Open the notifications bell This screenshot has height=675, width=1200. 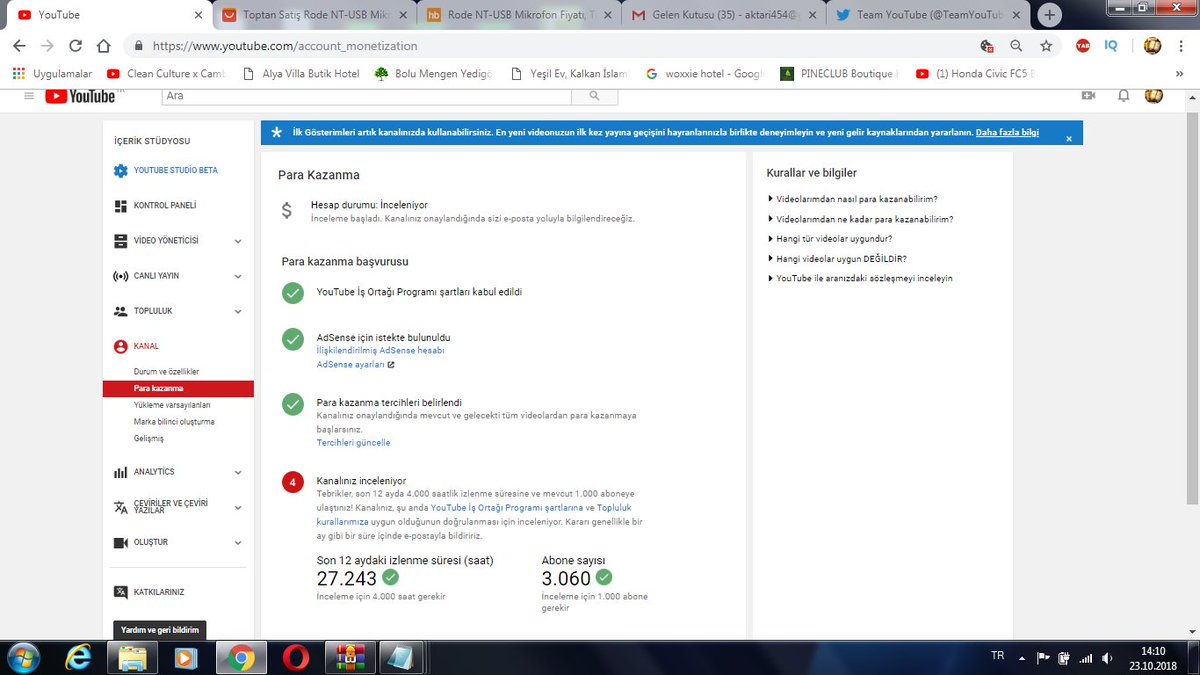tap(1123, 95)
